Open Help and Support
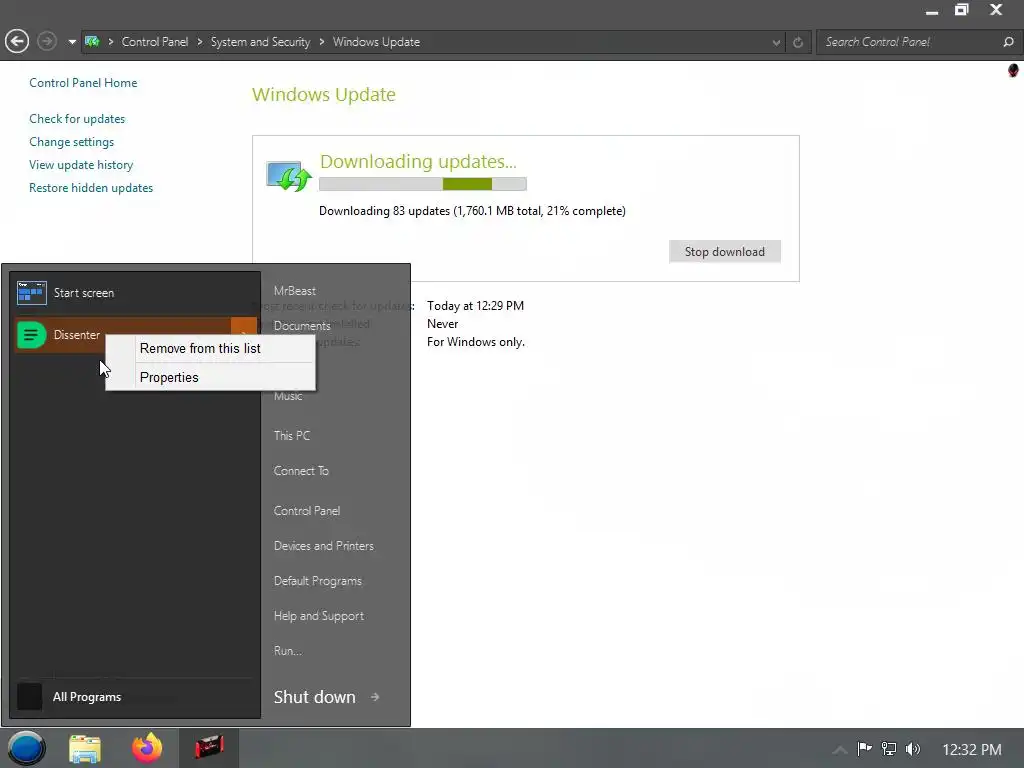The height and width of the screenshot is (768, 1024). point(319,616)
